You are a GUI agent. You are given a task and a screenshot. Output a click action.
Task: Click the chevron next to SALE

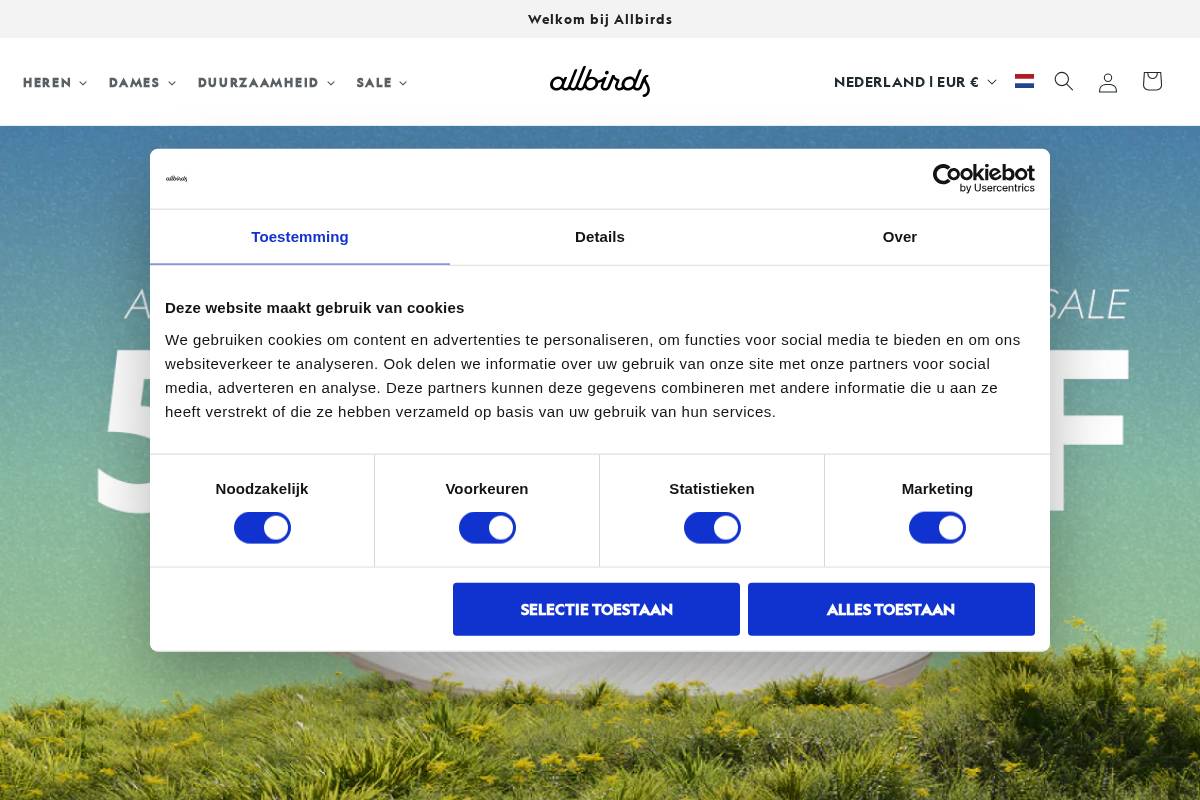tap(403, 83)
